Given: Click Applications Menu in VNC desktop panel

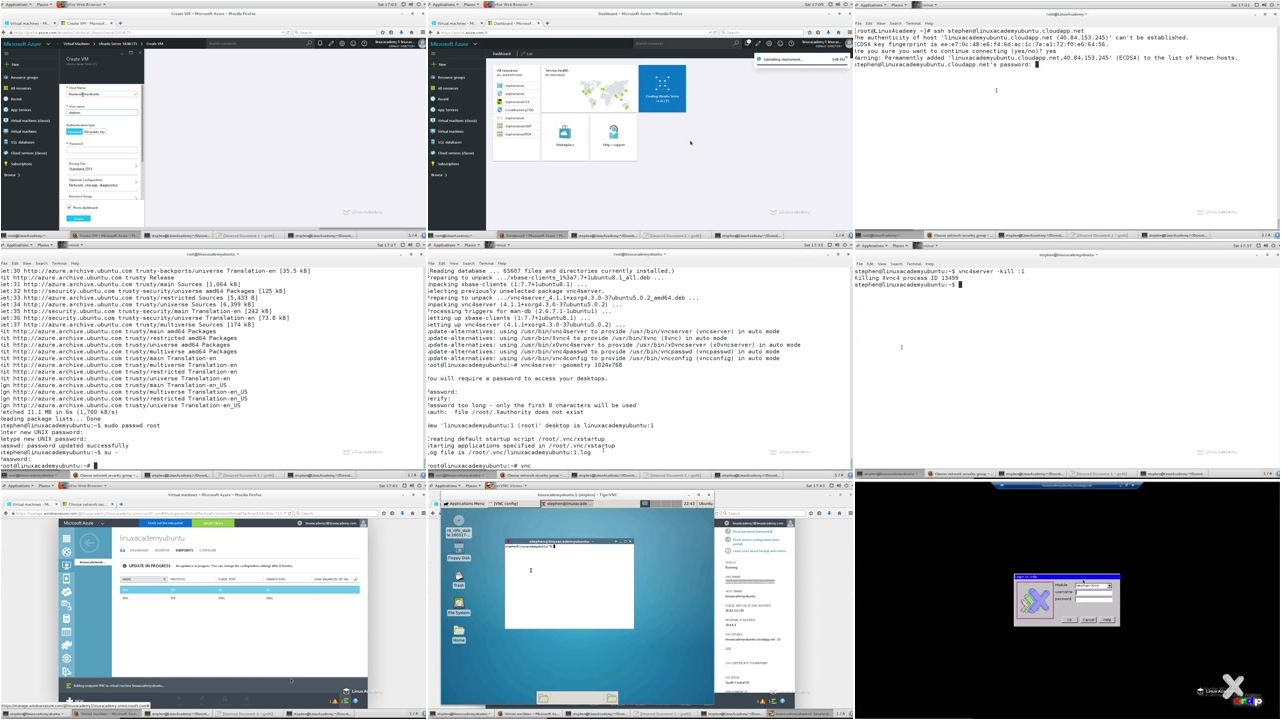Looking at the screenshot, I should point(463,504).
